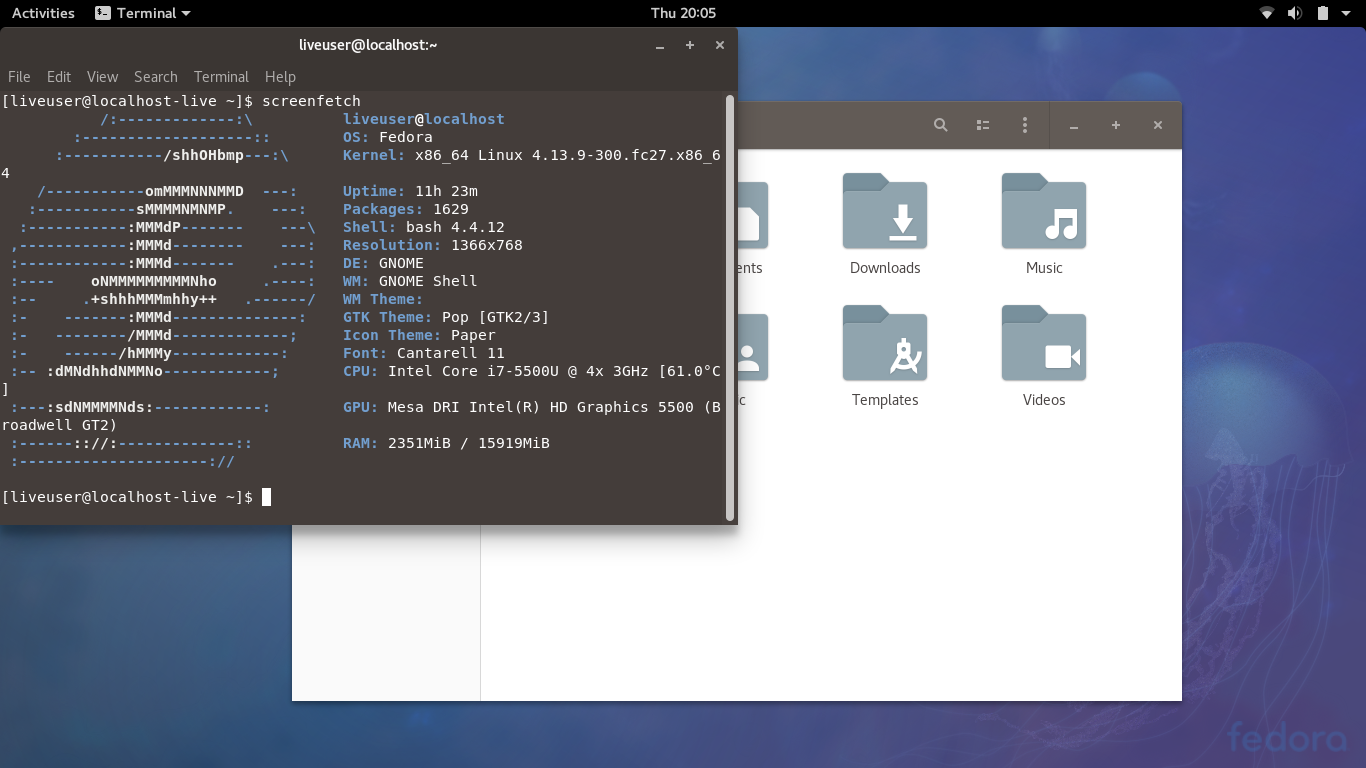Image resolution: width=1366 pixels, height=768 pixels.
Task: Maximize the terminal window
Action: [690, 45]
